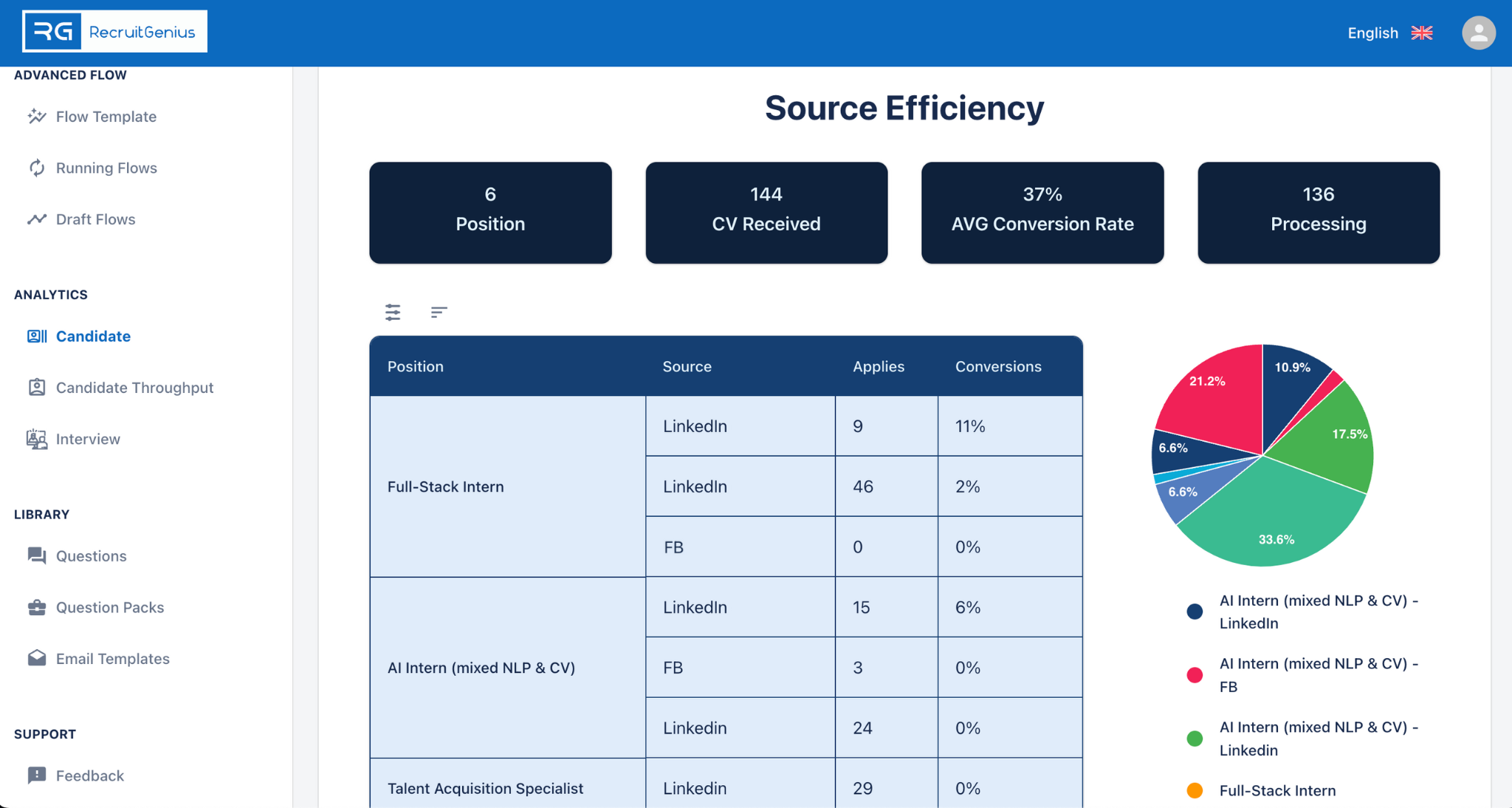This screenshot has width=1512, height=808.
Task: Open Candidate Throughput analytics
Action: (36, 387)
